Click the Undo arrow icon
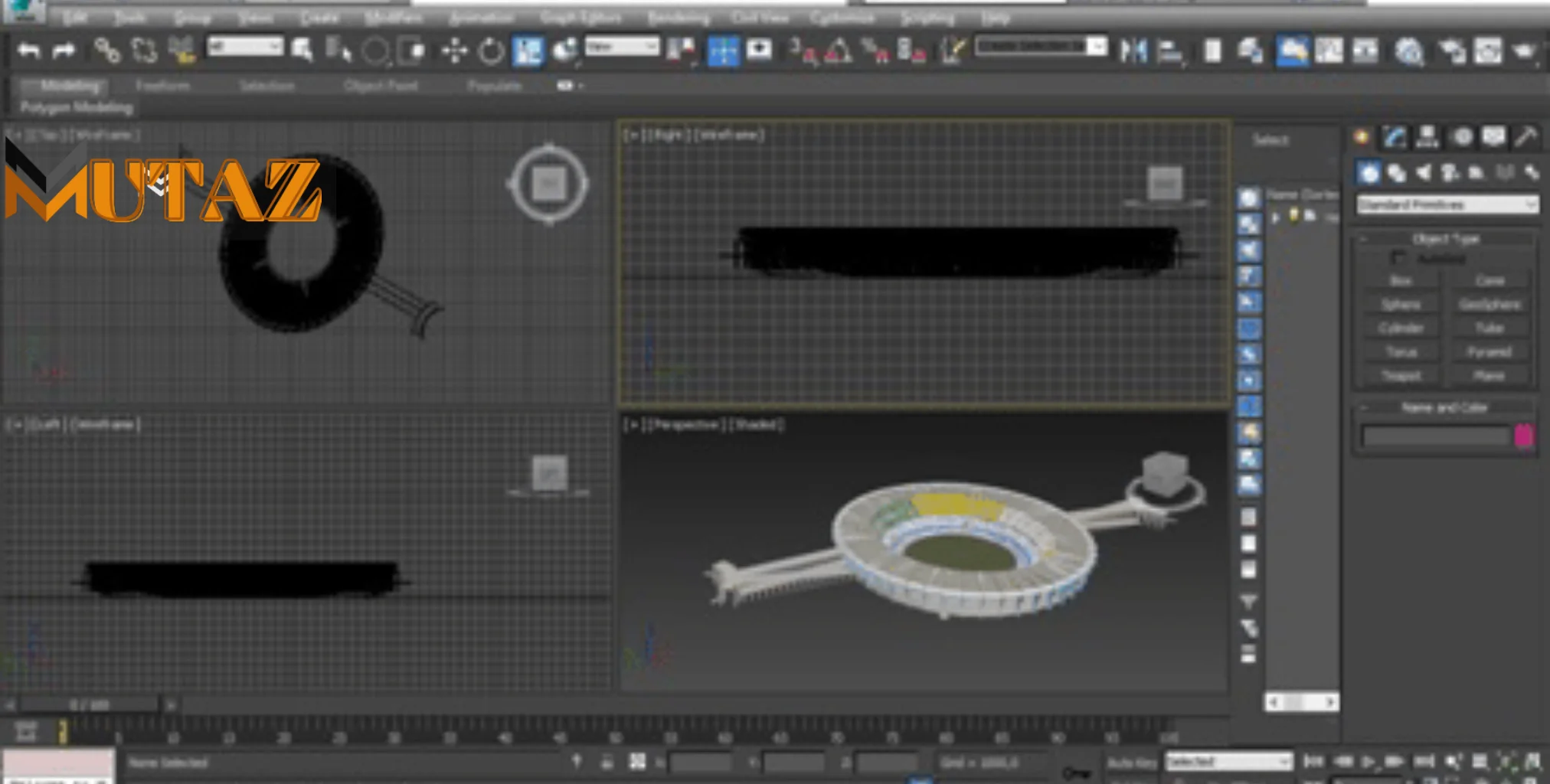This screenshot has width=1550, height=784. pyautogui.click(x=29, y=51)
